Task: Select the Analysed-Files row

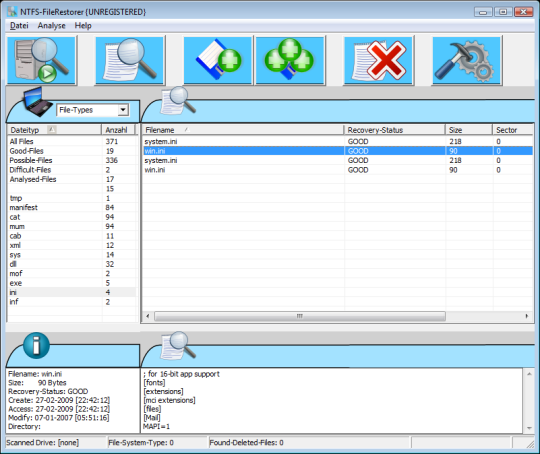Action: [x=72, y=179]
